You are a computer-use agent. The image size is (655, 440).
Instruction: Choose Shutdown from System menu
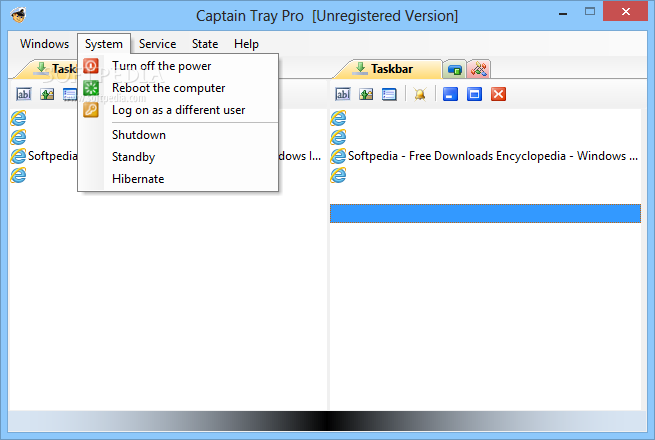[x=178, y=135]
